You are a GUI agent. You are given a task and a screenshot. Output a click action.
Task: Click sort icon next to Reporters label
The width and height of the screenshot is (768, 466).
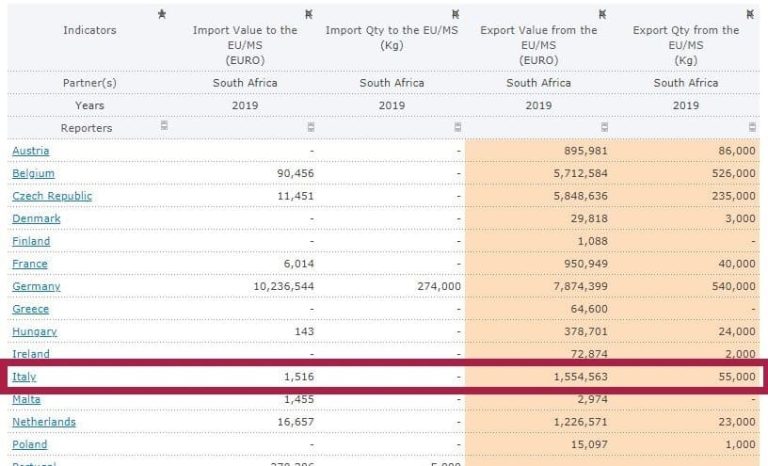(164, 125)
